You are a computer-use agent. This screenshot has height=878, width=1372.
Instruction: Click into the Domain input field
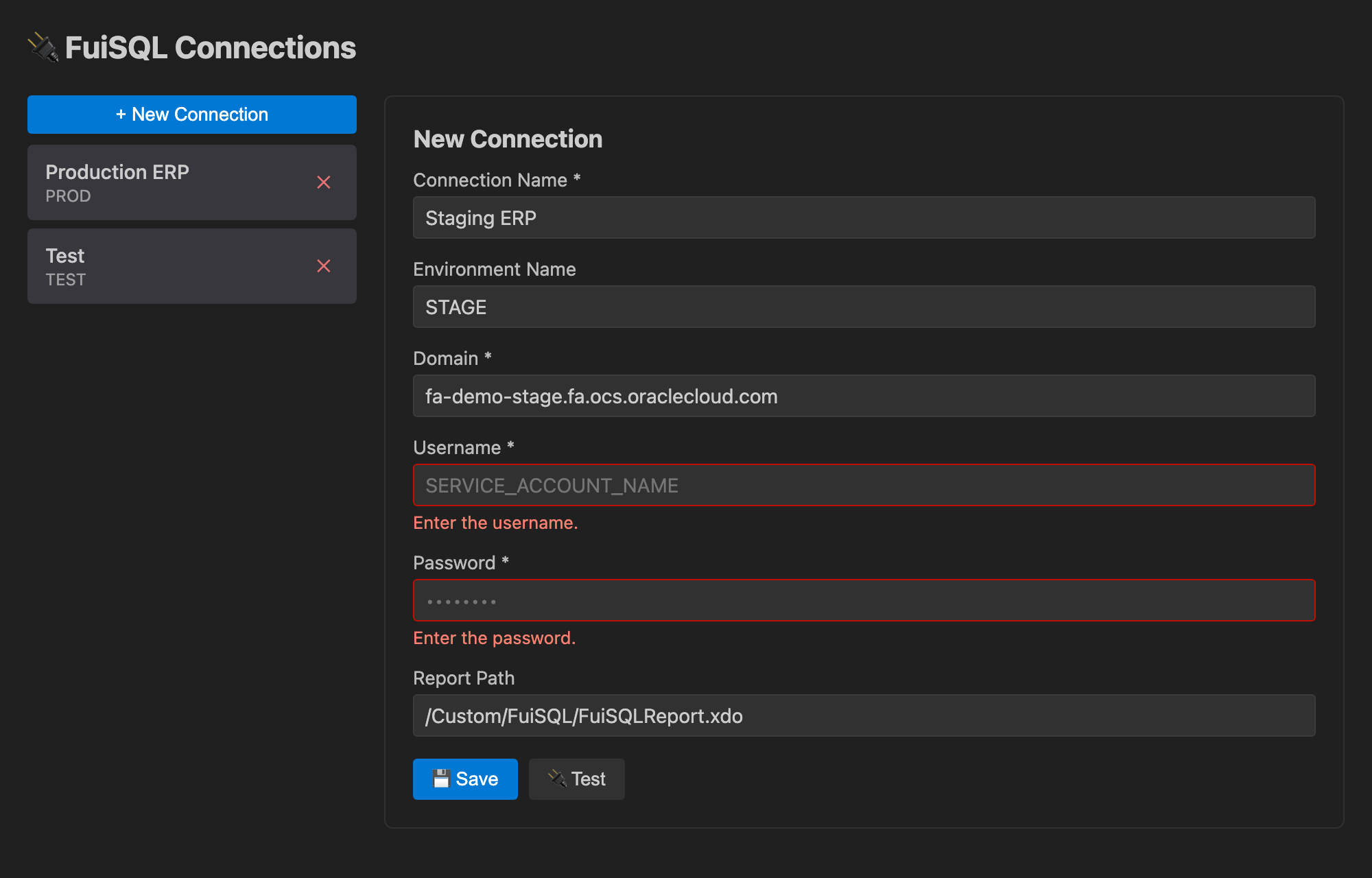pyautogui.click(x=864, y=396)
